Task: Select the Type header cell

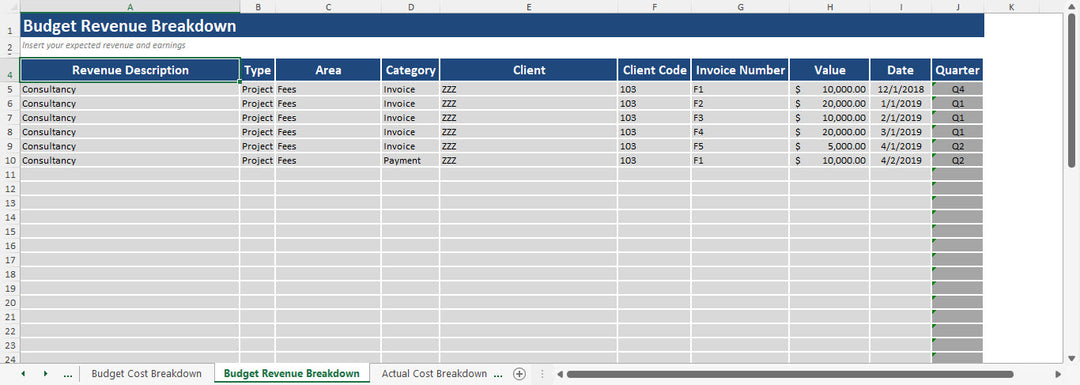Action: click(x=258, y=70)
